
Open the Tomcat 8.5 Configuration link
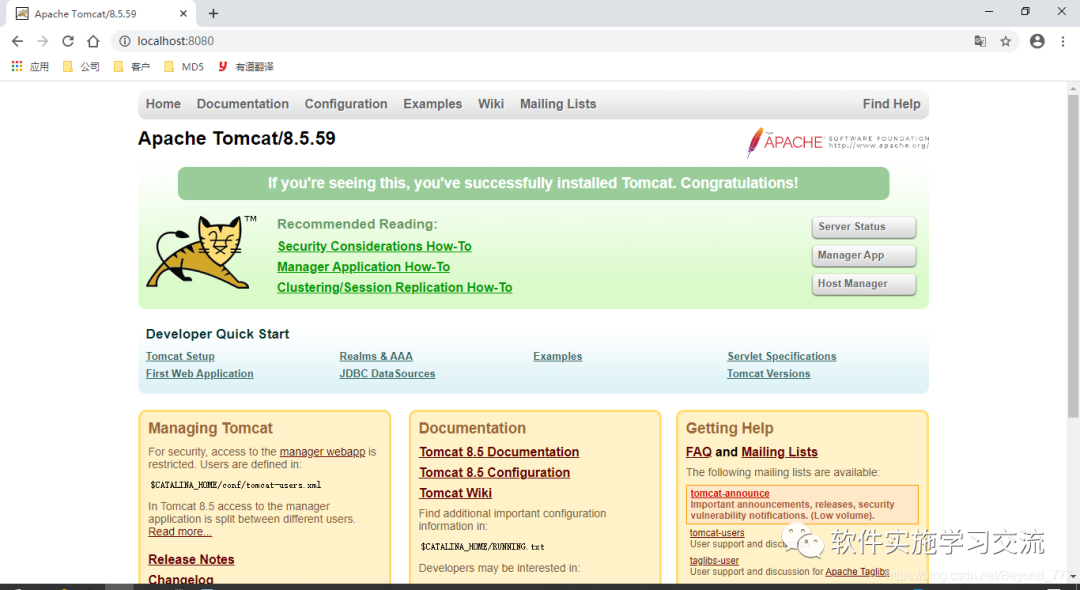[x=495, y=473]
